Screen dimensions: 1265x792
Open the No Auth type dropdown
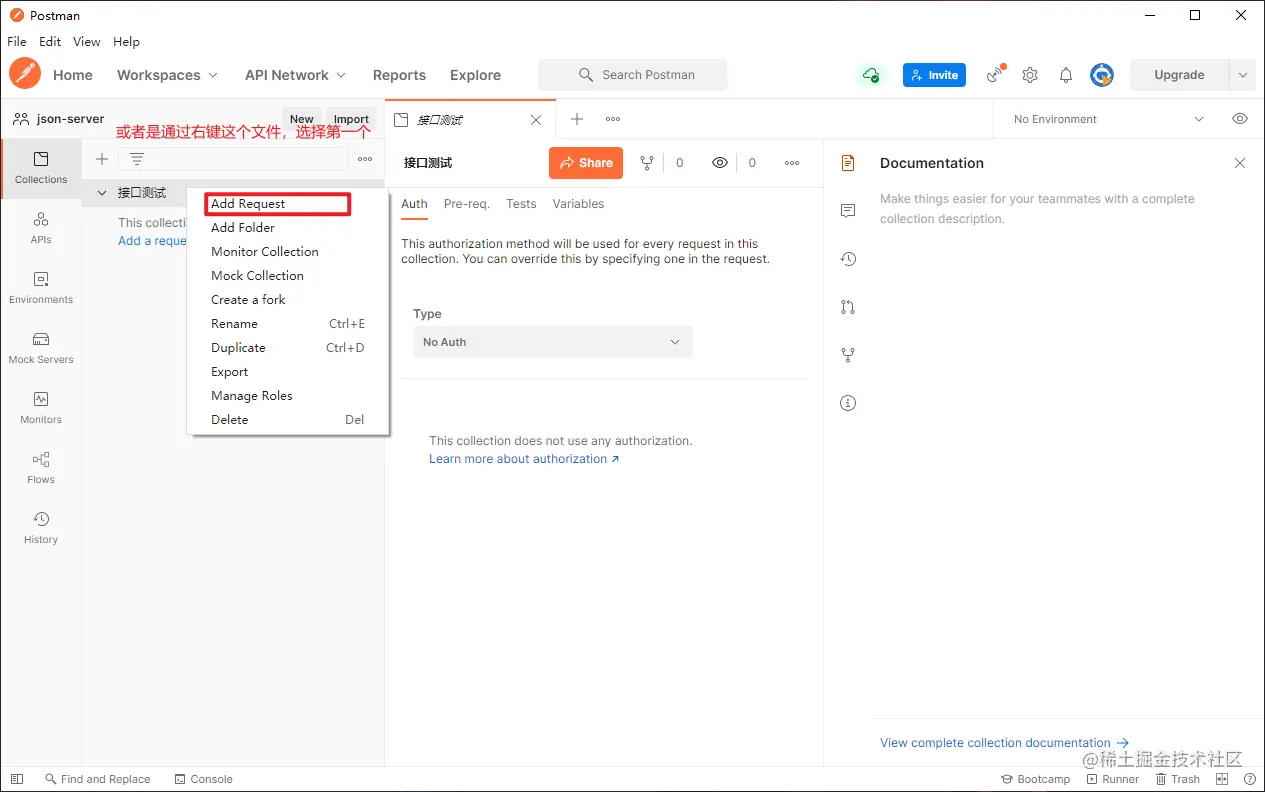pos(553,342)
